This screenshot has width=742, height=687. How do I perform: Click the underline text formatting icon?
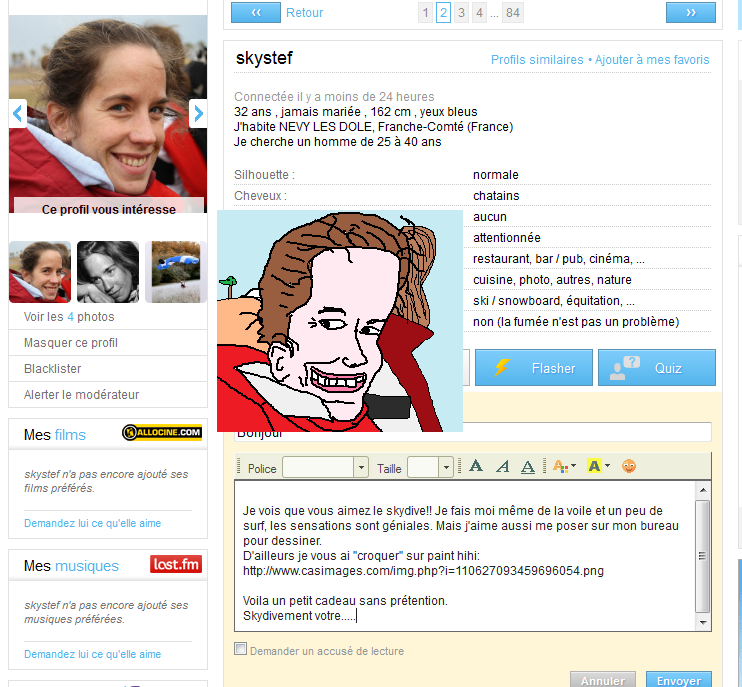[x=528, y=466]
